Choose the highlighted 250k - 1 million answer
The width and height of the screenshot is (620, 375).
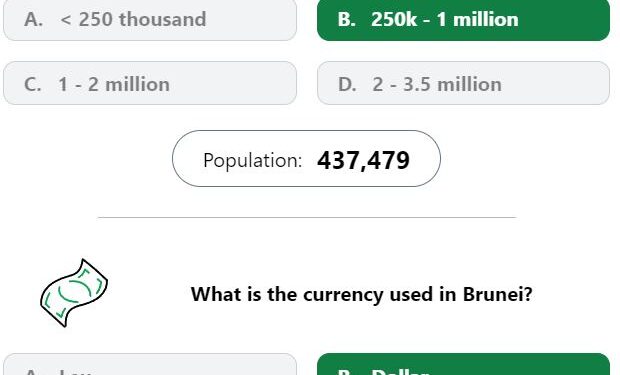coord(463,19)
